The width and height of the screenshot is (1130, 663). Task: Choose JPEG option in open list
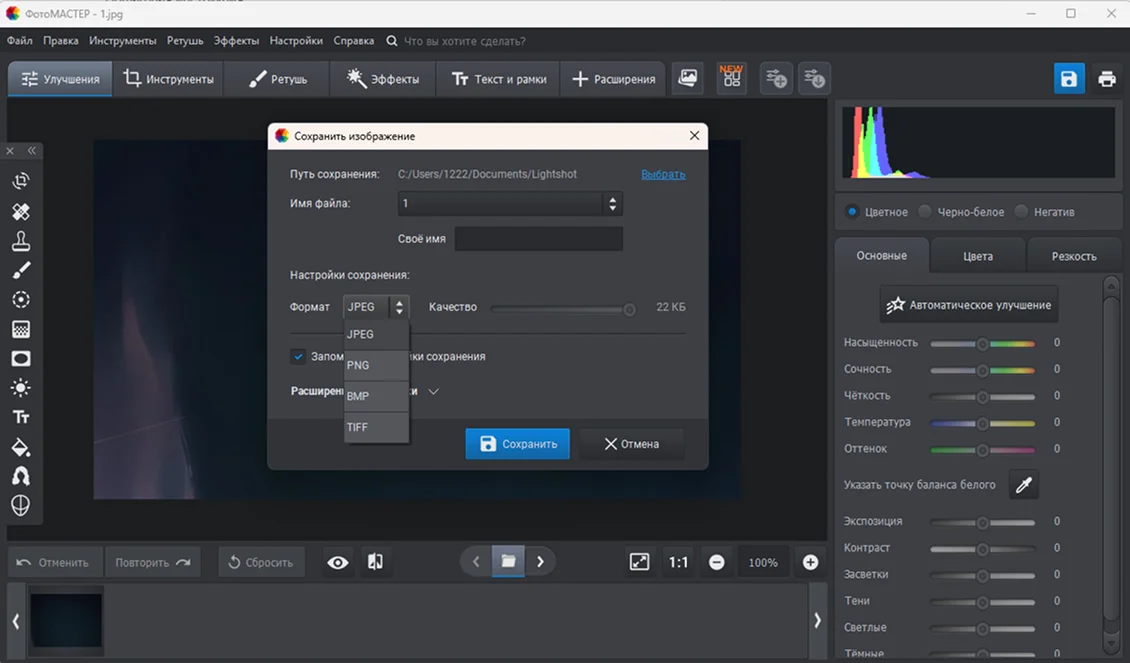[x=376, y=334]
